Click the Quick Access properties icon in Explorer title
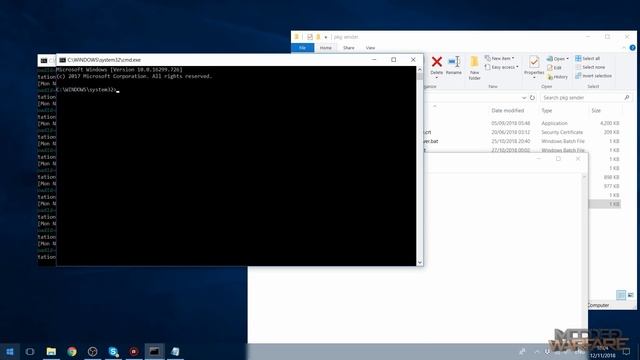This screenshot has width=640, height=360. 310,37
